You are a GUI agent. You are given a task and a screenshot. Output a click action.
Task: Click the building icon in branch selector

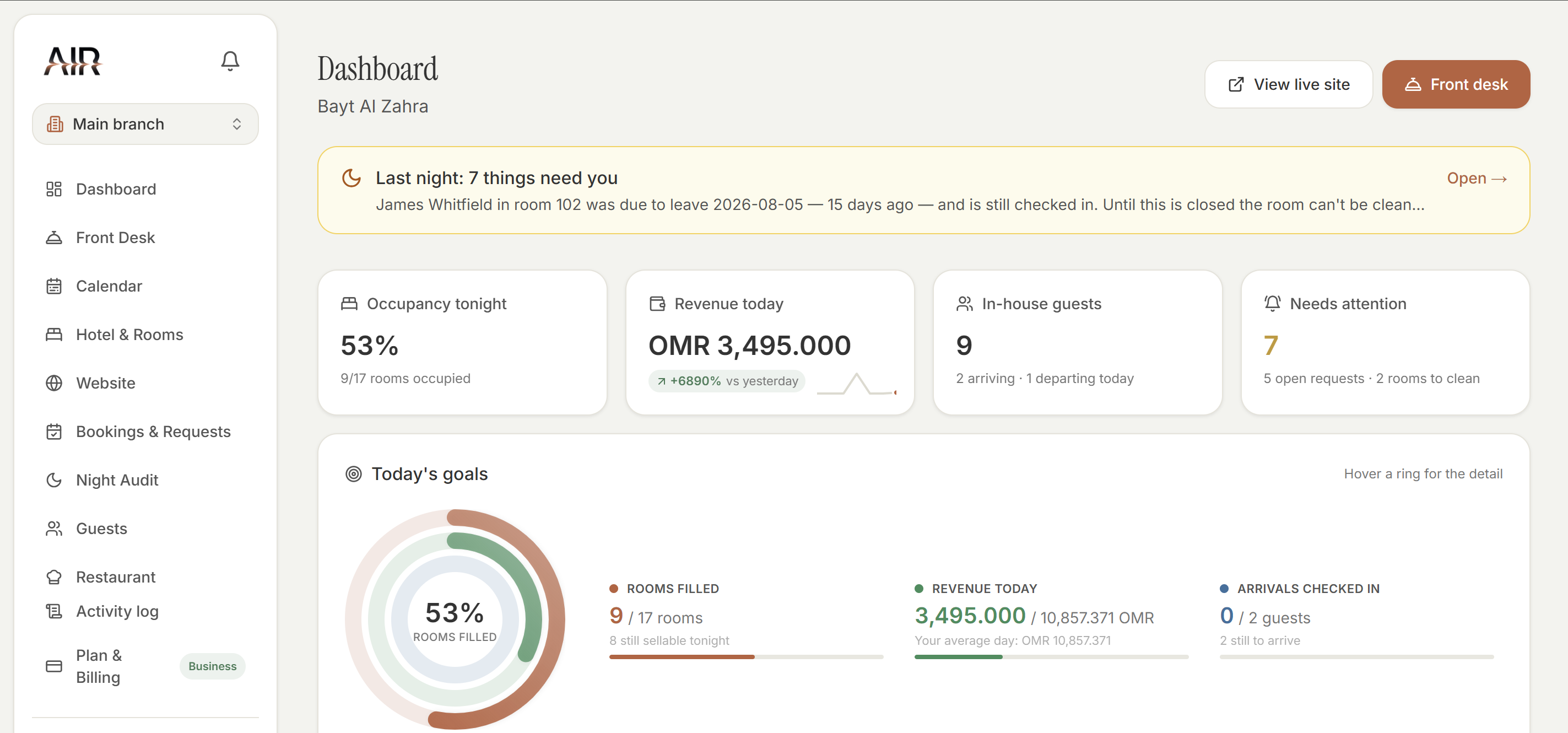click(x=55, y=124)
